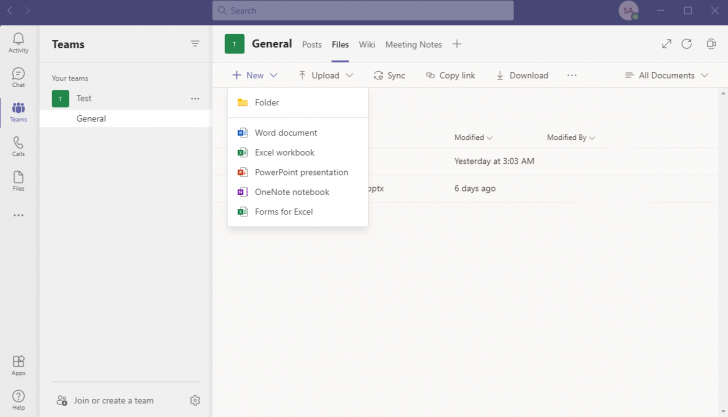Add a new tab with plus icon
728x417 pixels.
click(x=457, y=44)
